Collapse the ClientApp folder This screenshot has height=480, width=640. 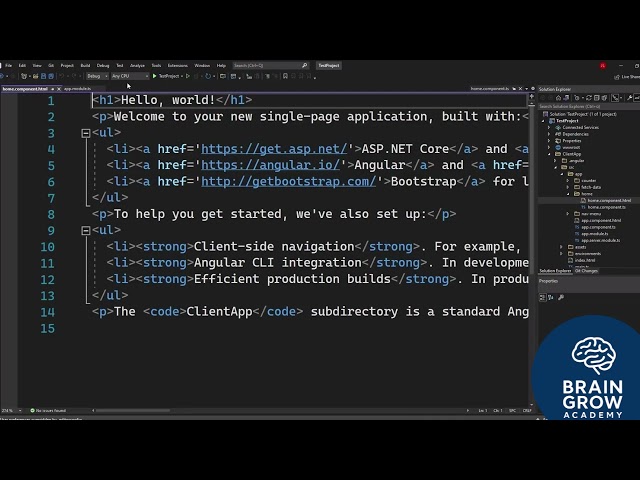pyautogui.click(x=550, y=154)
